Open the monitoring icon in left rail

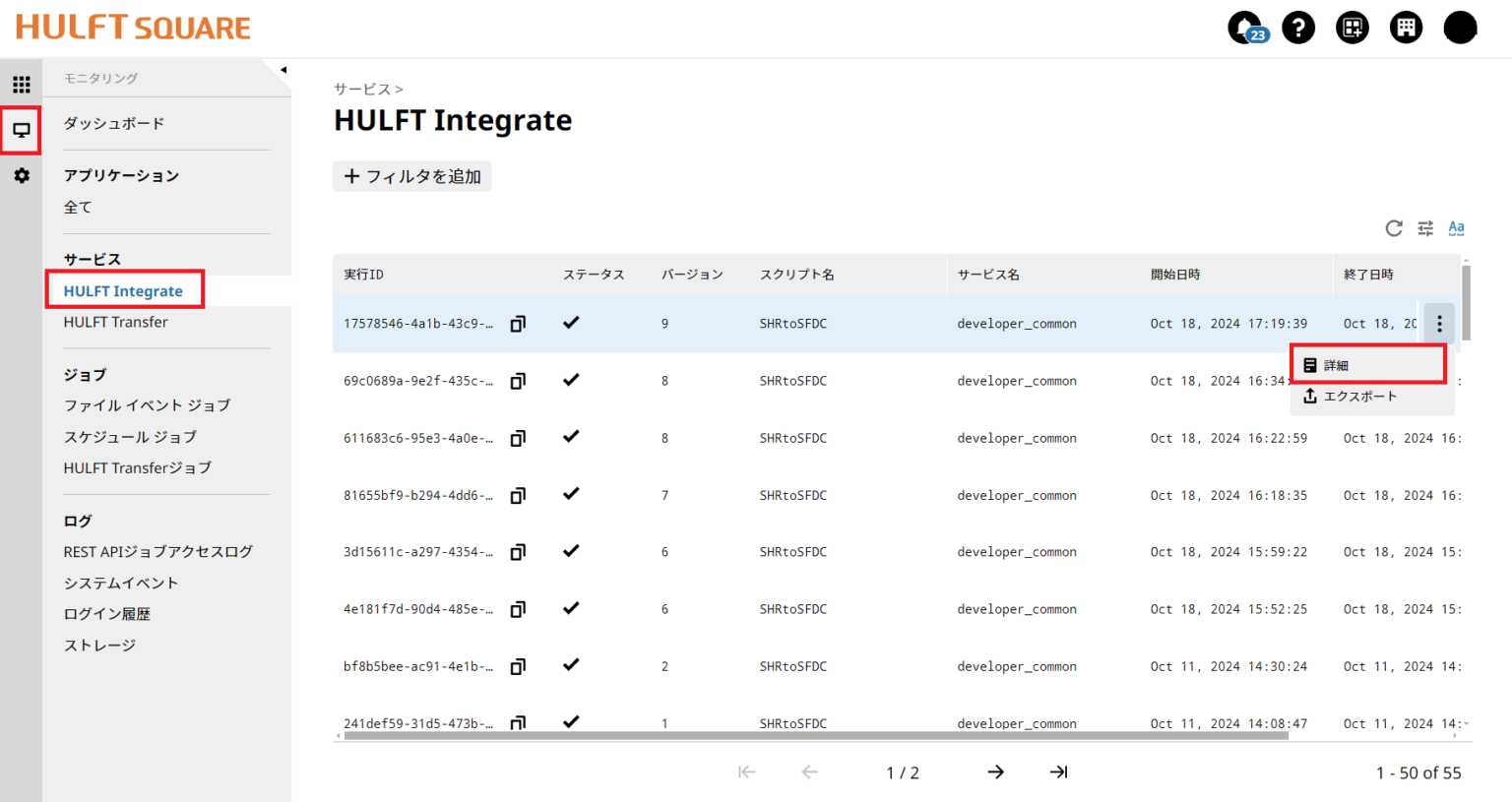(x=21, y=130)
